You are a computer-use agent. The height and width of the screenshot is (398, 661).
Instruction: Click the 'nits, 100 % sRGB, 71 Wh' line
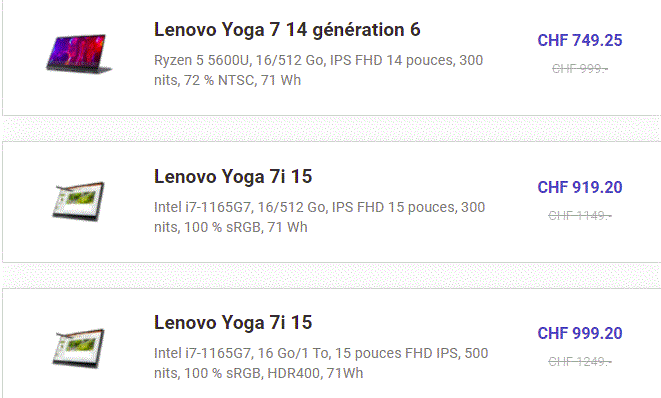(x=231, y=227)
